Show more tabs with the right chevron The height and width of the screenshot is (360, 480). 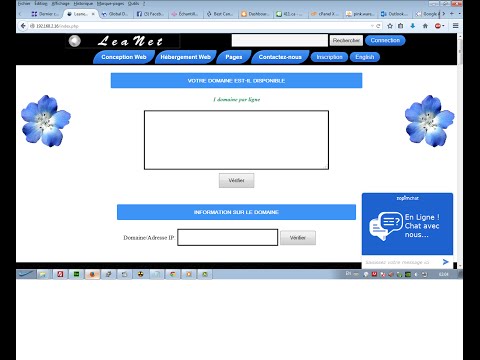(x=444, y=14)
